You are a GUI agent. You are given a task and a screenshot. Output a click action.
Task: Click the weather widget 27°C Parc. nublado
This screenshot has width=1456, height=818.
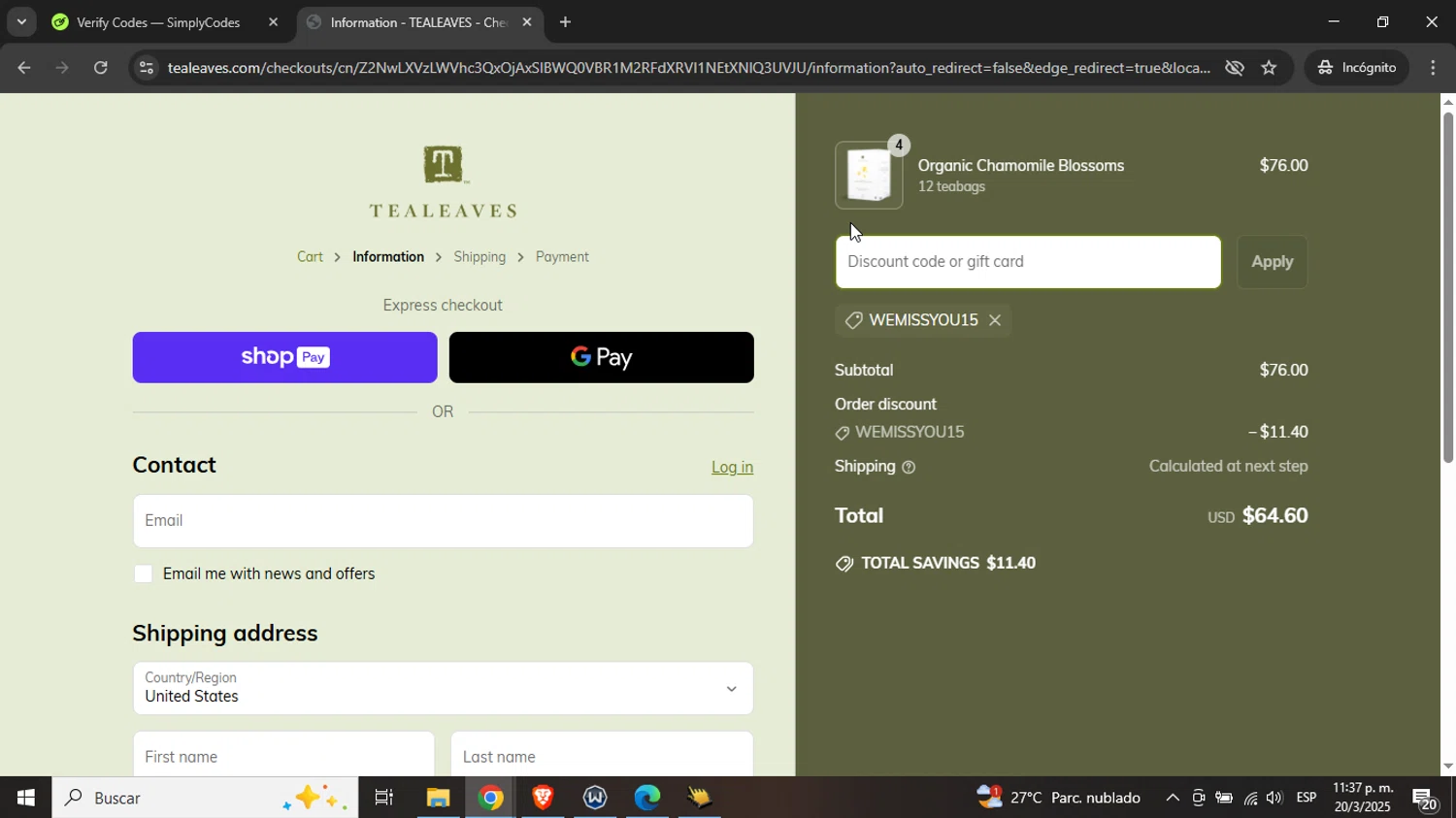1058,798
